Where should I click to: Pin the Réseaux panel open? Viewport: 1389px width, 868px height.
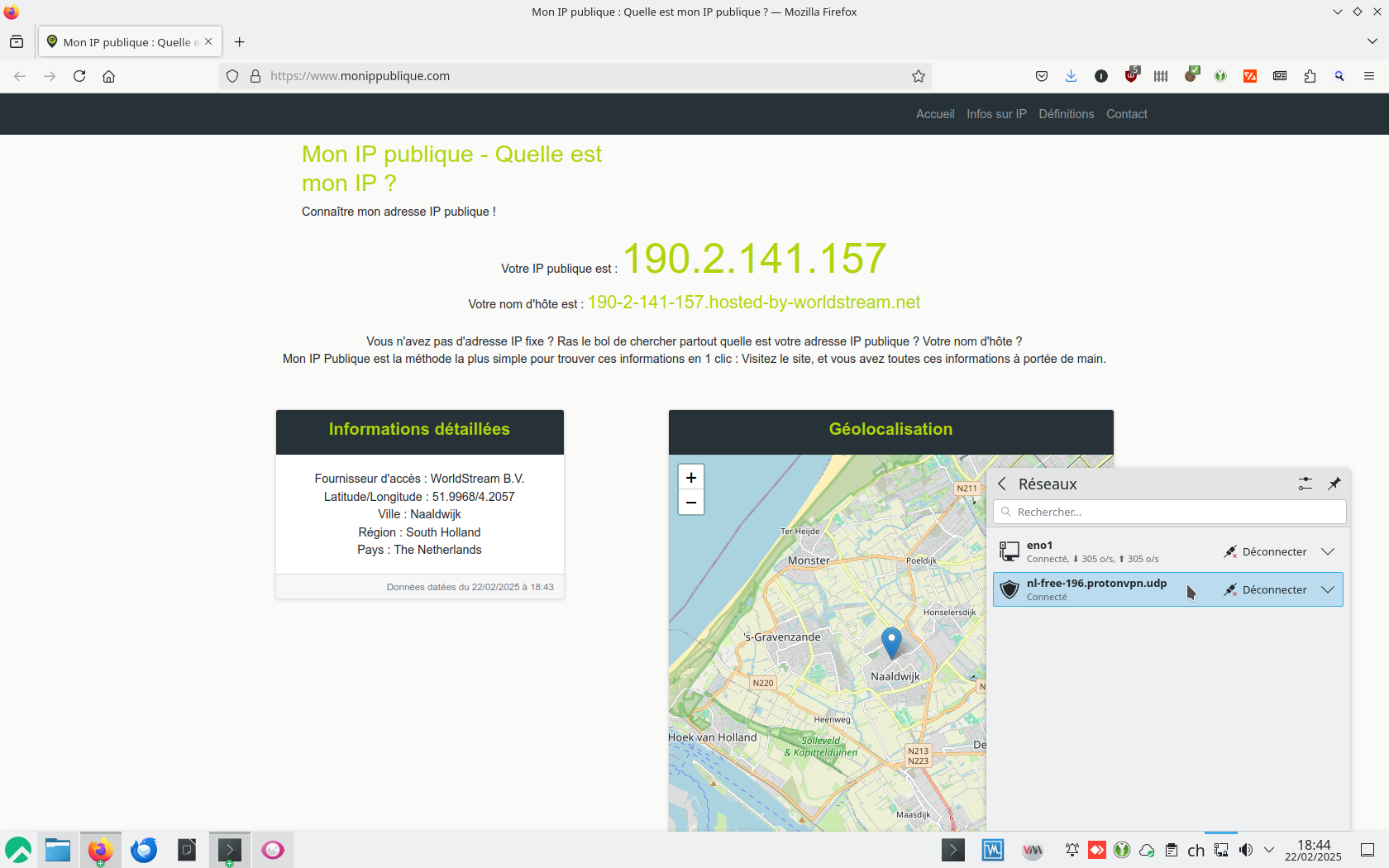point(1334,484)
